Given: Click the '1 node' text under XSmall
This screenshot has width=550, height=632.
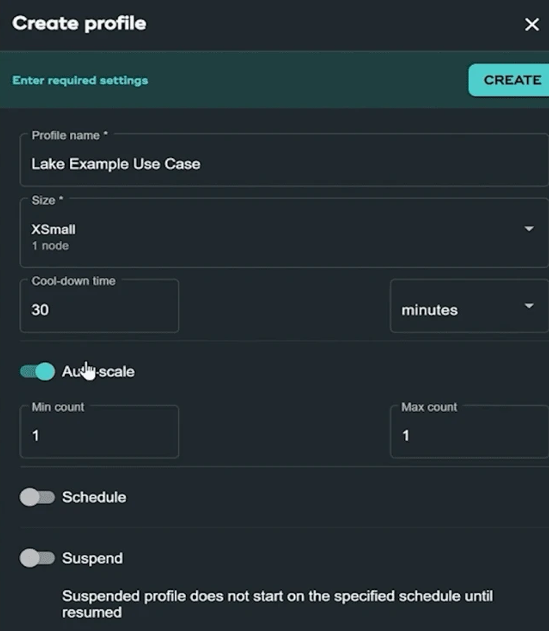Looking at the screenshot, I should (50, 246).
